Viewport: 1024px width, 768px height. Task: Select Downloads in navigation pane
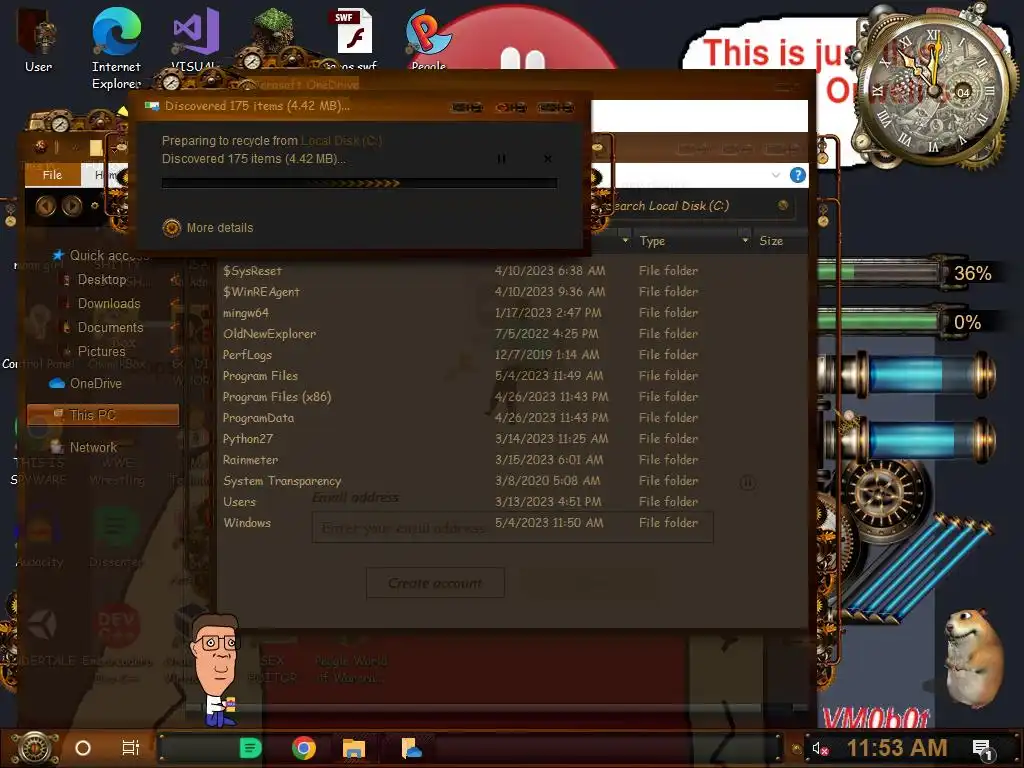click(108, 304)
